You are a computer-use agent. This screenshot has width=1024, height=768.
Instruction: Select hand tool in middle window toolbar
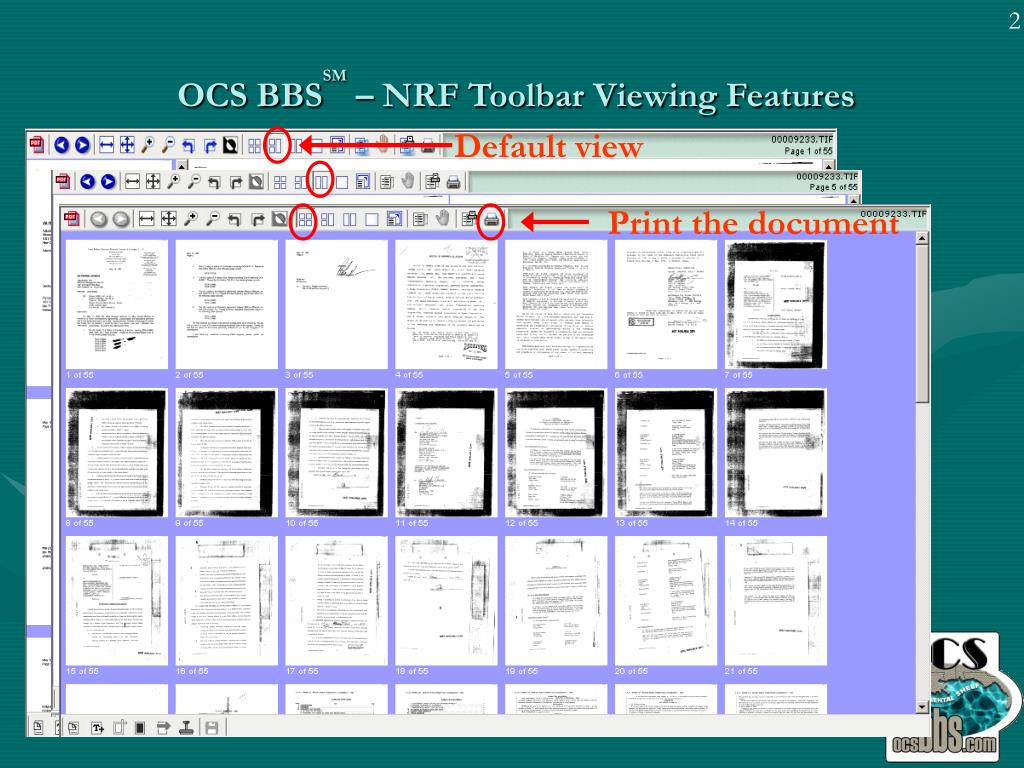click(408, 182)
